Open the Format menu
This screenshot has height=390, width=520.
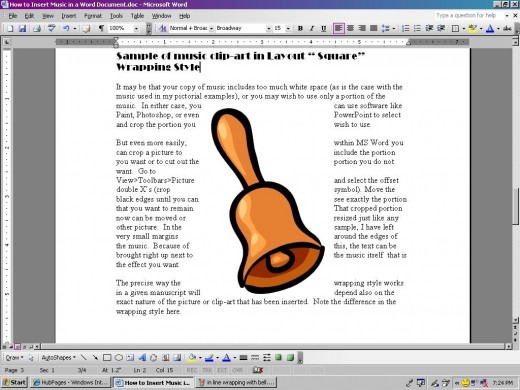tap(93, 16)
